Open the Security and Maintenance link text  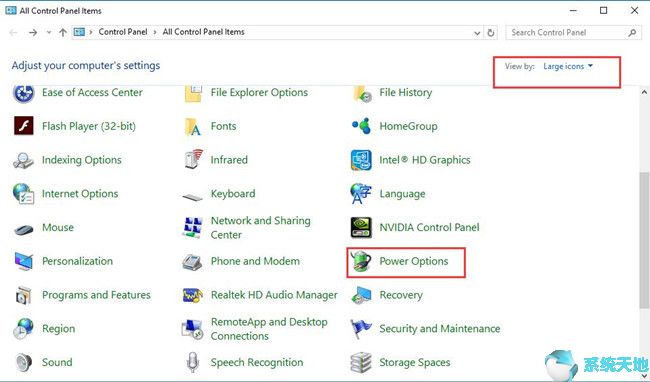(440, 329)
